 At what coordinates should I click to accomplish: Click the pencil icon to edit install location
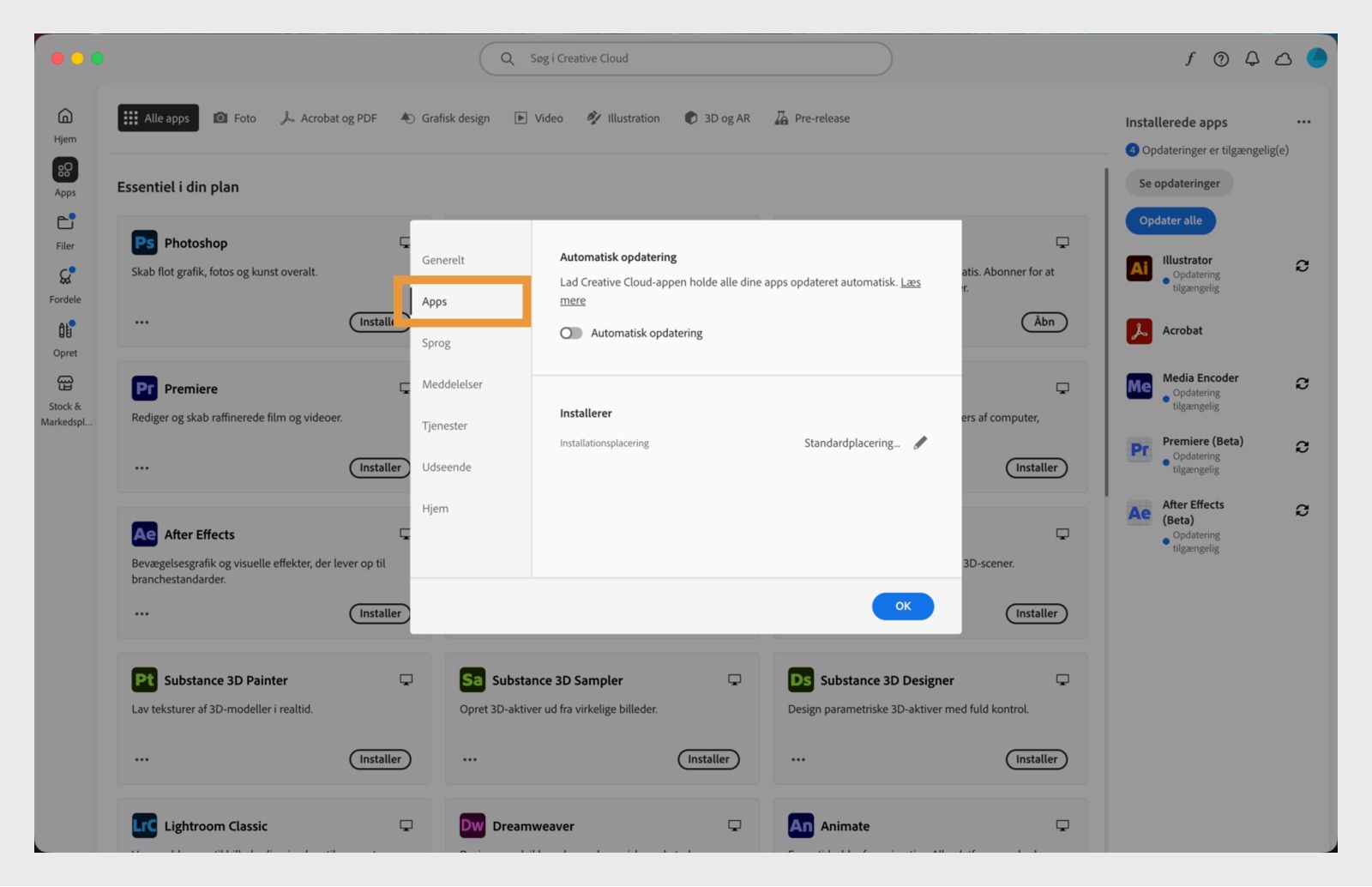tap(920, 443)
